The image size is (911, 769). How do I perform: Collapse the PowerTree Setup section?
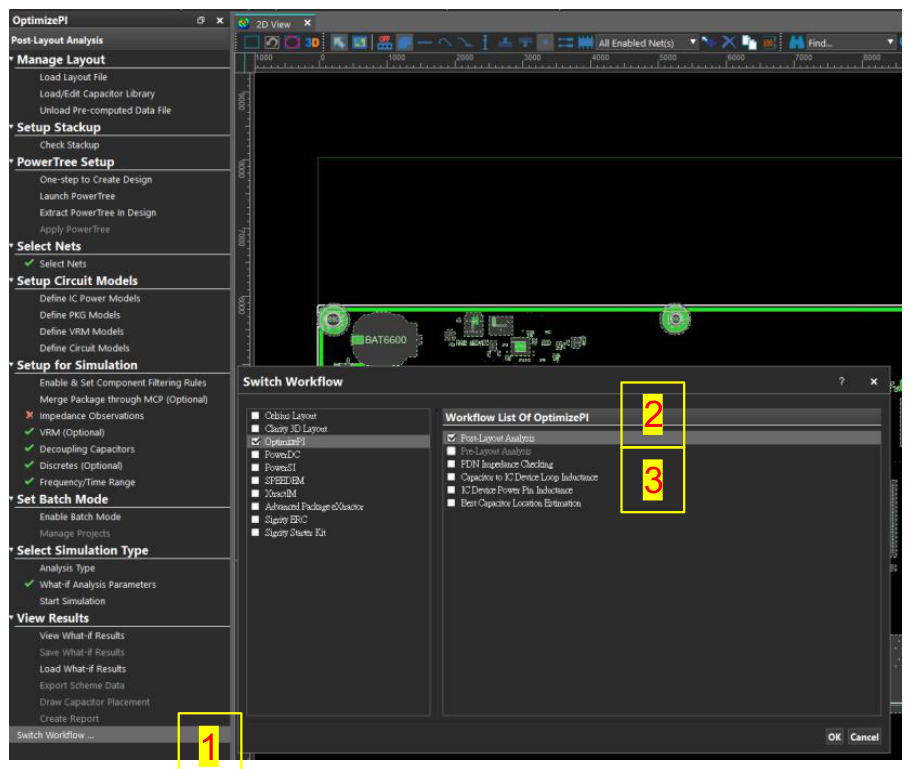pyautogui.click(x=12, y=161)
